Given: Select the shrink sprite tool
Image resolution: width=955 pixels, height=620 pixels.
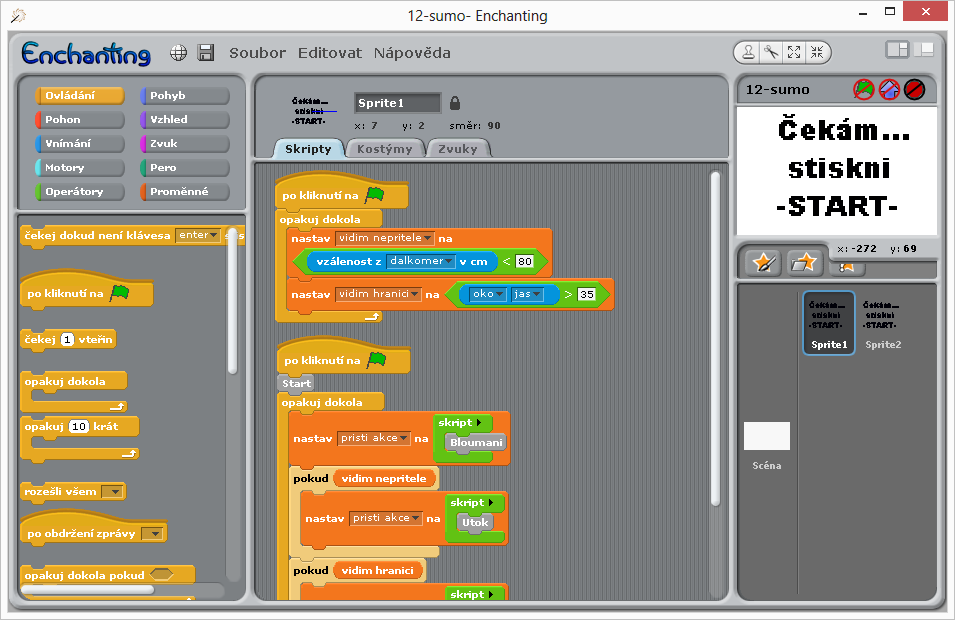Looking at the screenshot, I should pos(817,53).
